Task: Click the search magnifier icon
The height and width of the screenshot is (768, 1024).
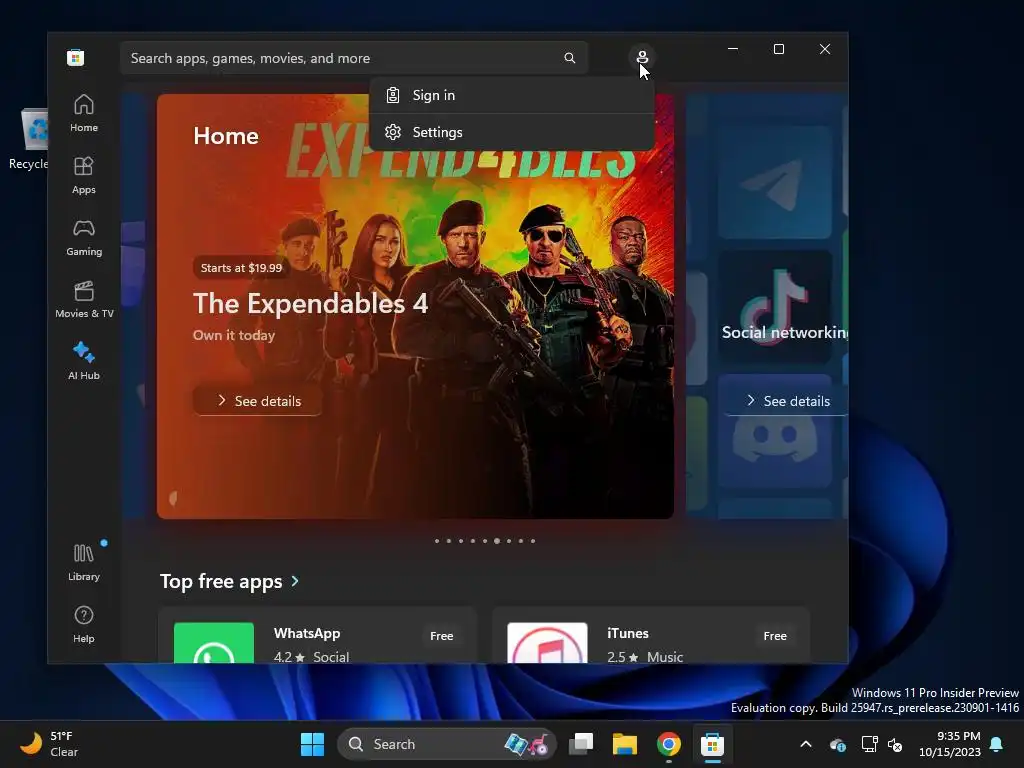Action: coord(569,58)
